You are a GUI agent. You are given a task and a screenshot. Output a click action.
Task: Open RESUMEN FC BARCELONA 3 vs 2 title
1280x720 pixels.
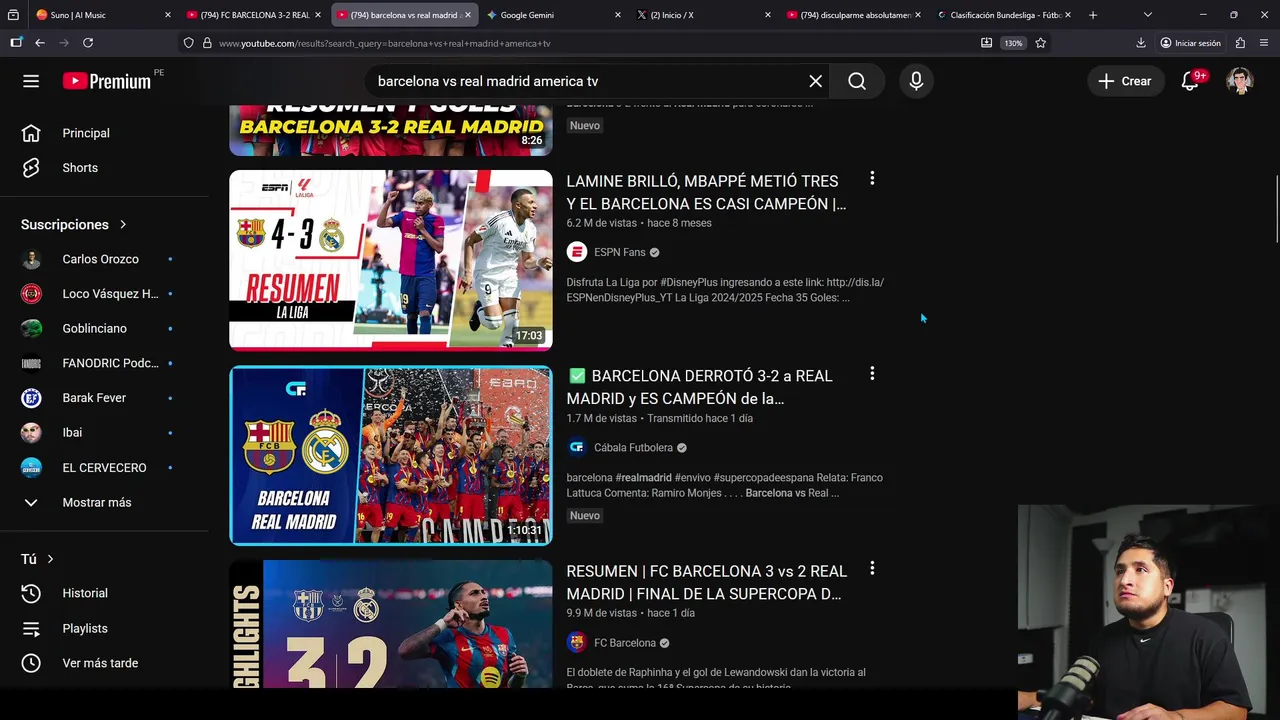pos(706,582)
